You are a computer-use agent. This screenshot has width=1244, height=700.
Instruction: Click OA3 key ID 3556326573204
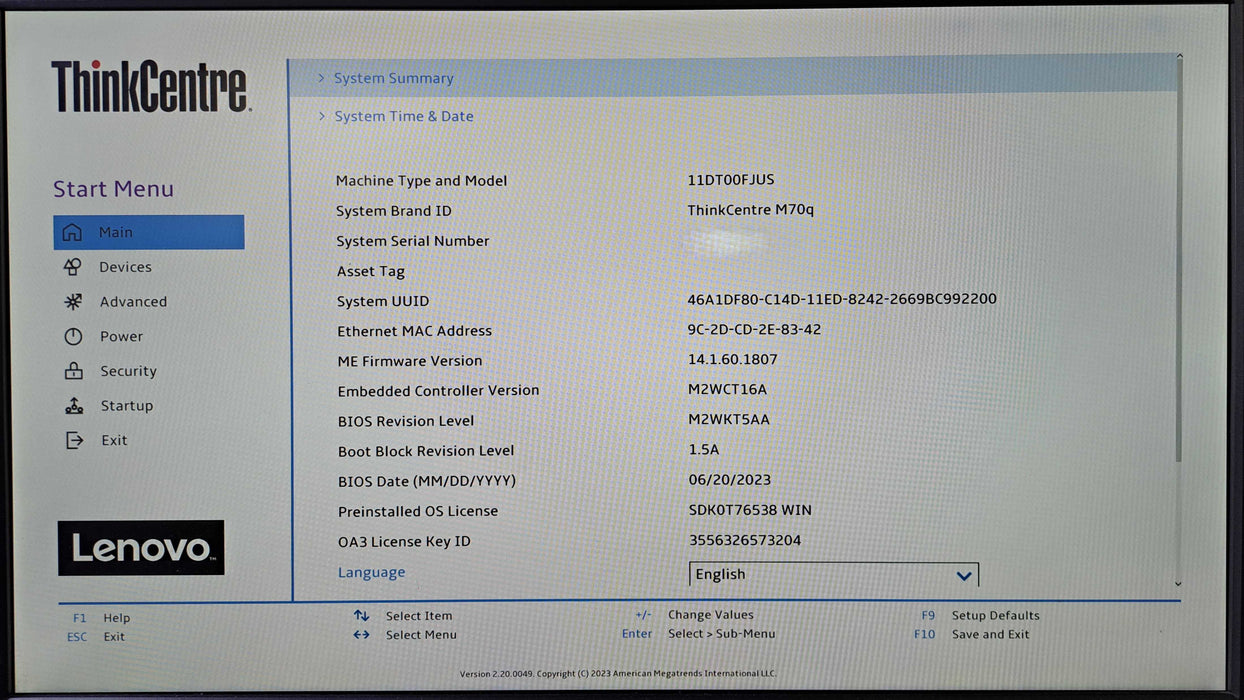tap(745, 540)
